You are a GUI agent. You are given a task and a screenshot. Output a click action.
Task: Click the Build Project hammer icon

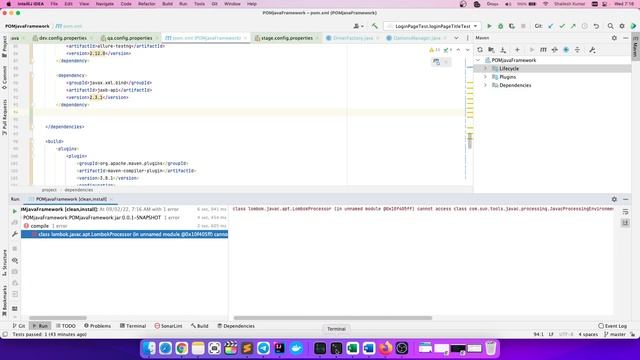point(374,26)
